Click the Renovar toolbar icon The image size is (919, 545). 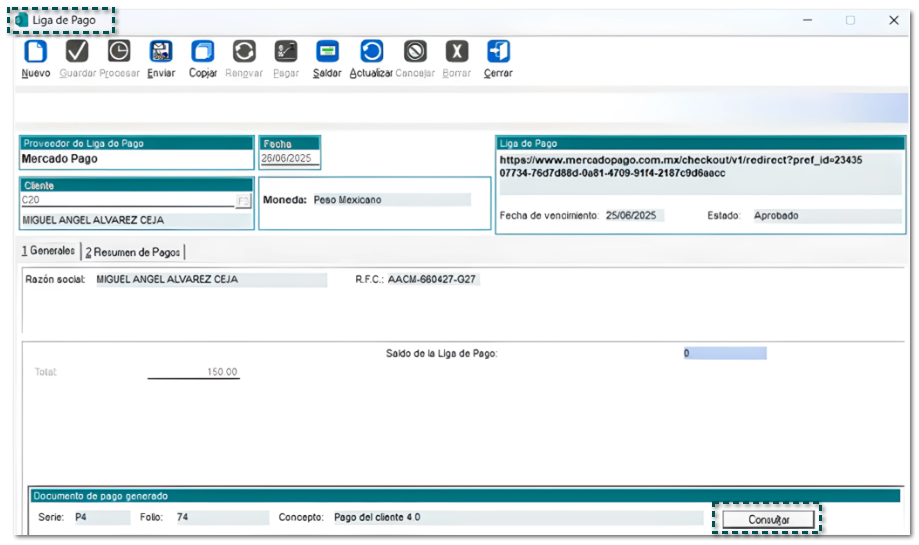[244, 52]
